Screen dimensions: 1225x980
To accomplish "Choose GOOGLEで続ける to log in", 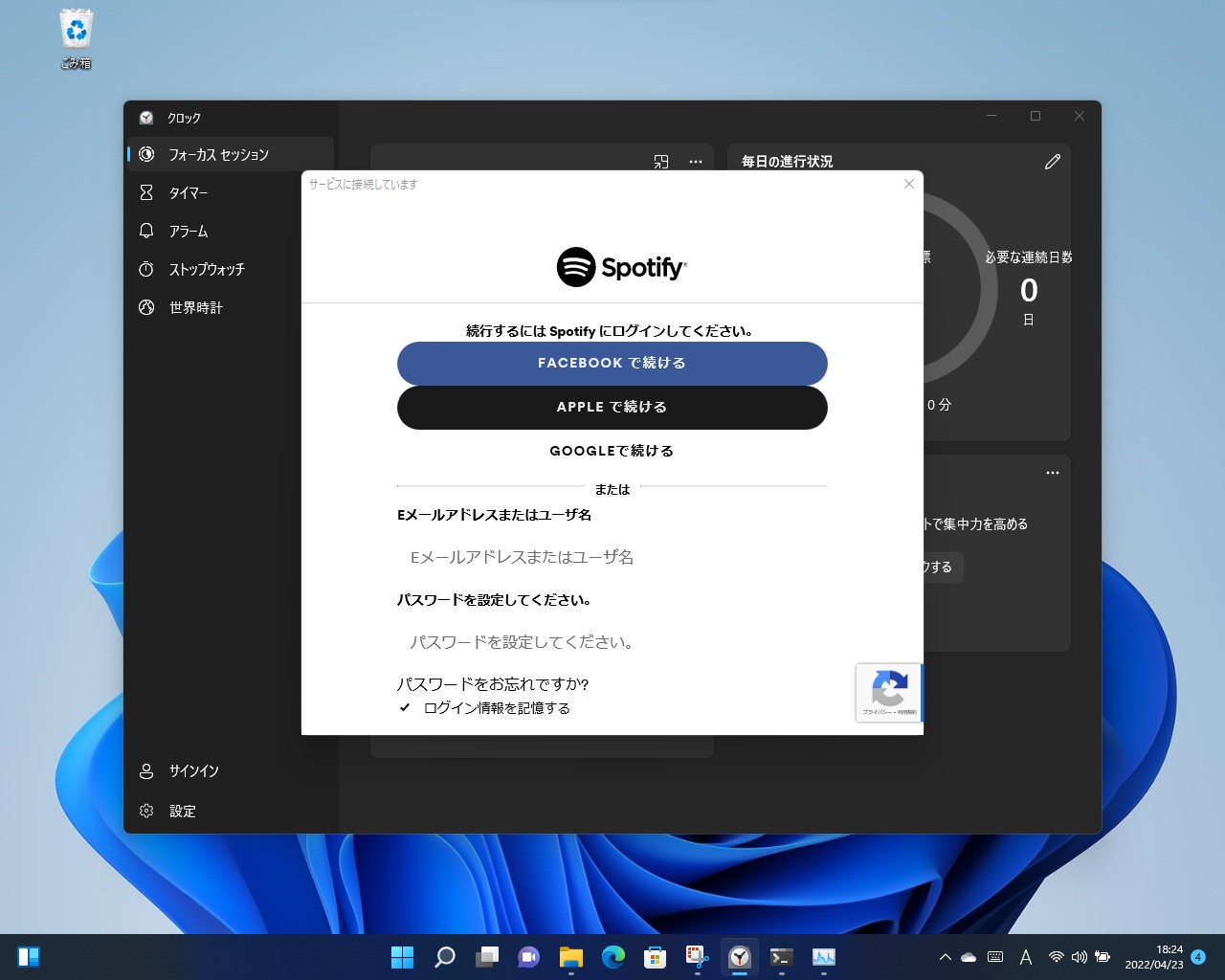I will [x=612, y=451].
